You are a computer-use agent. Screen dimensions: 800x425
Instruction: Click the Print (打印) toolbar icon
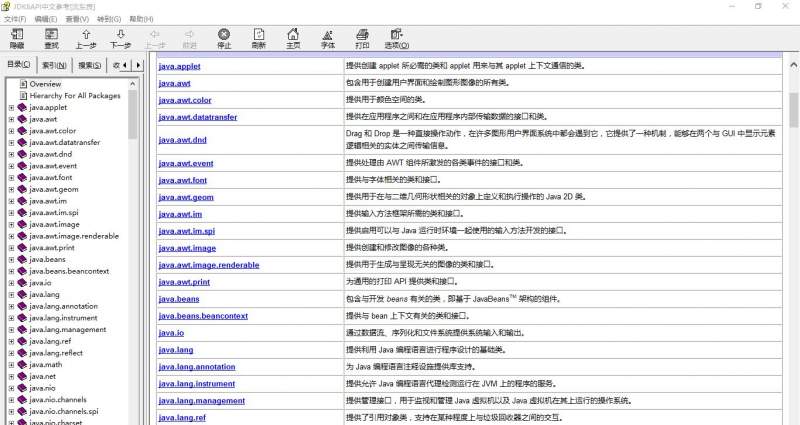362,34
